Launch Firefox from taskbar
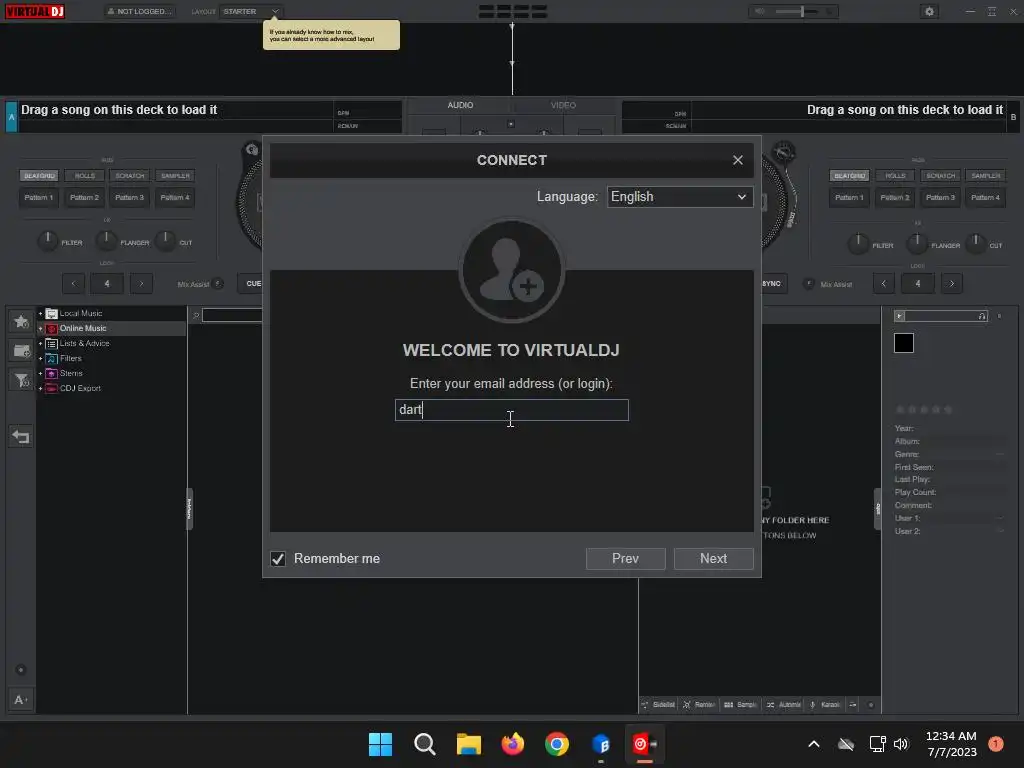 coord(513,744)
